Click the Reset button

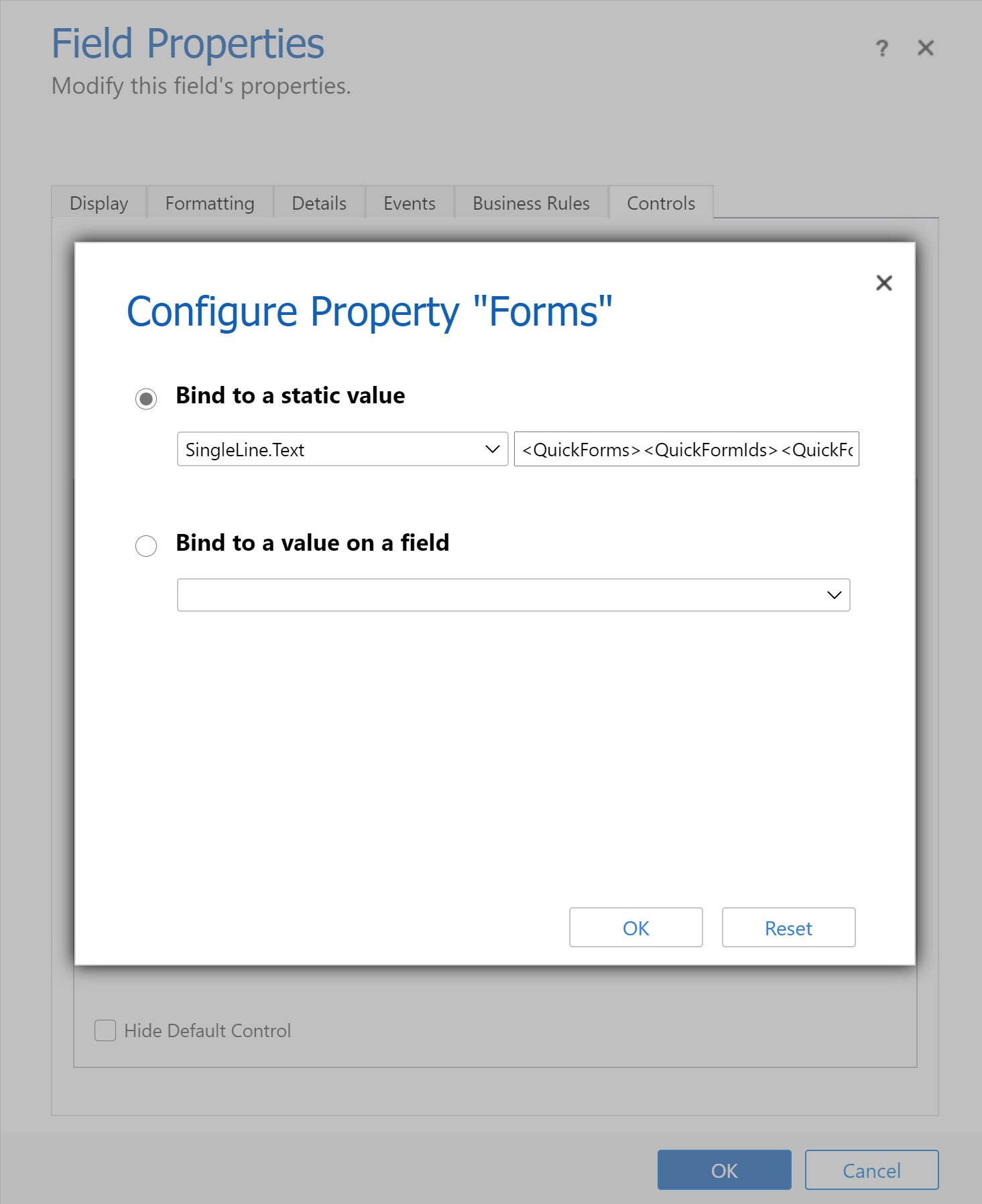coord(789,927)
